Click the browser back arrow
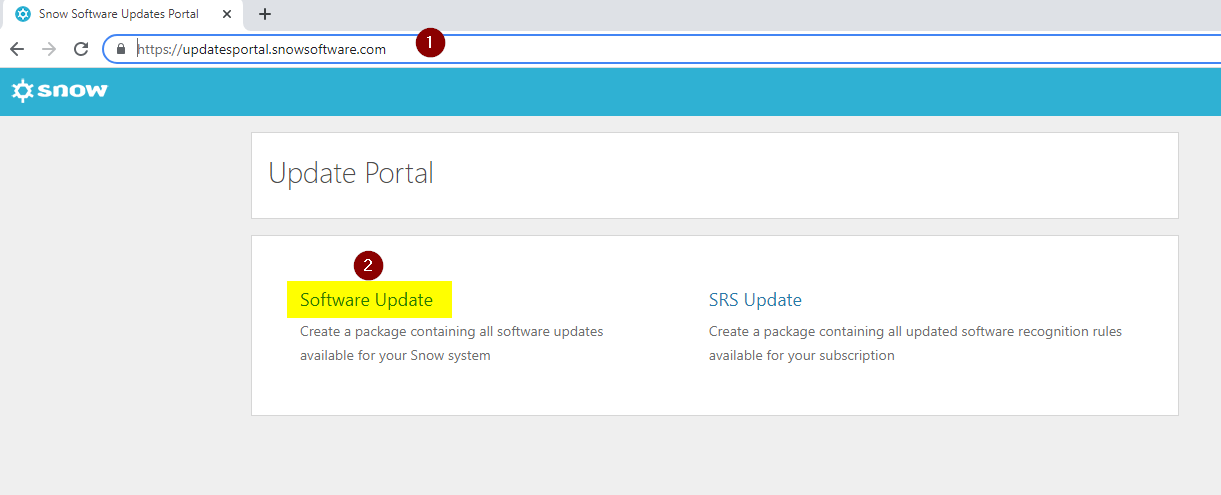Viewport: 1221px width, 495px height. tap(17, 48)
